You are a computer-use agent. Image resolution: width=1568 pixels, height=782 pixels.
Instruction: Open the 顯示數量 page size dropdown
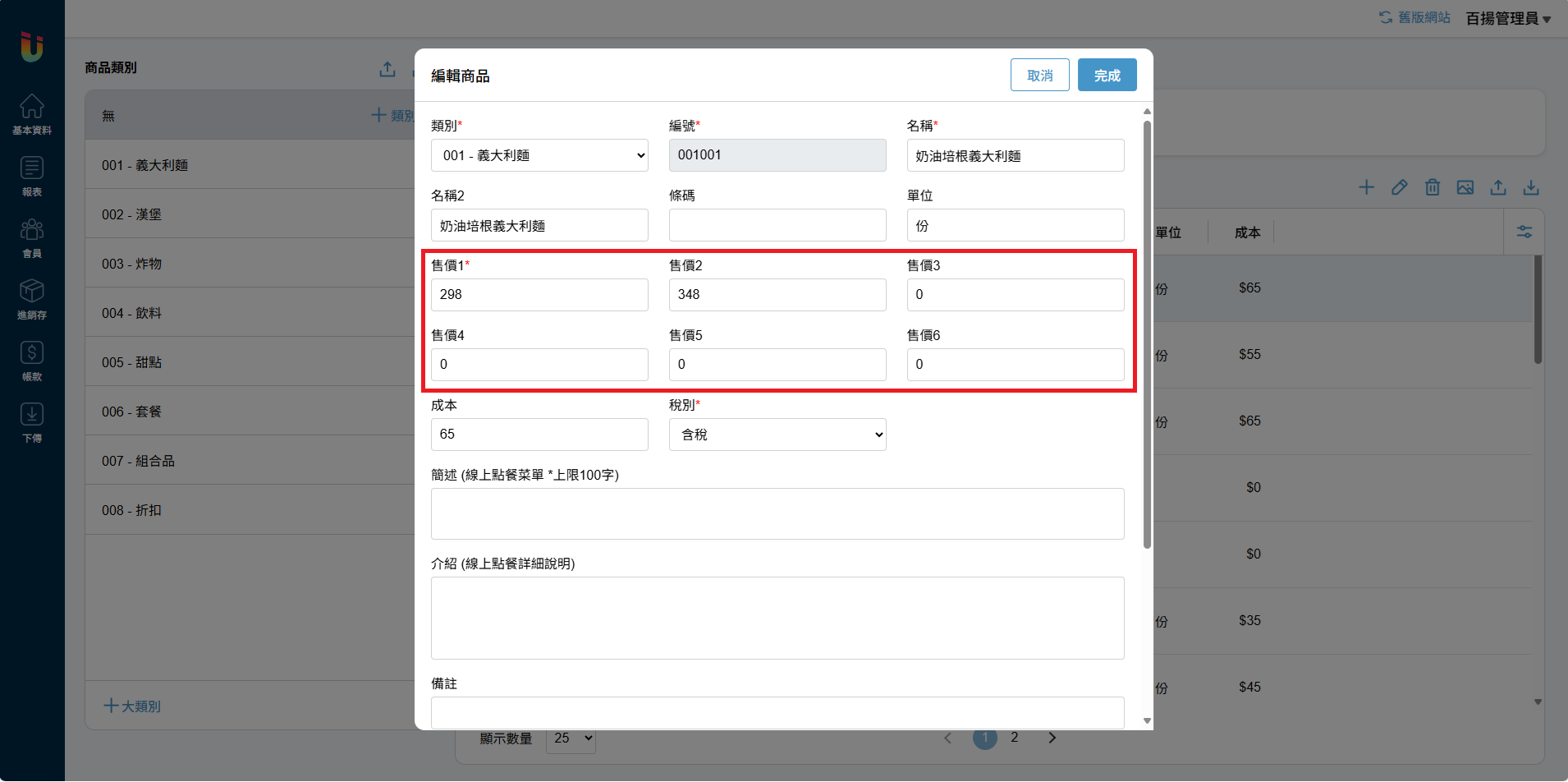tap(571, 738)
